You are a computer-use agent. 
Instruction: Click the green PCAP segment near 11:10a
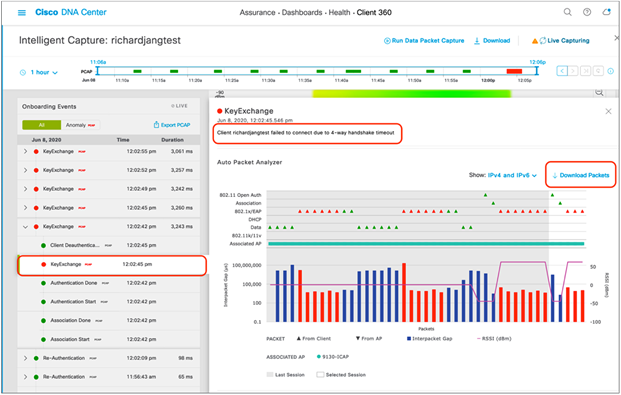tap(137, 71)
